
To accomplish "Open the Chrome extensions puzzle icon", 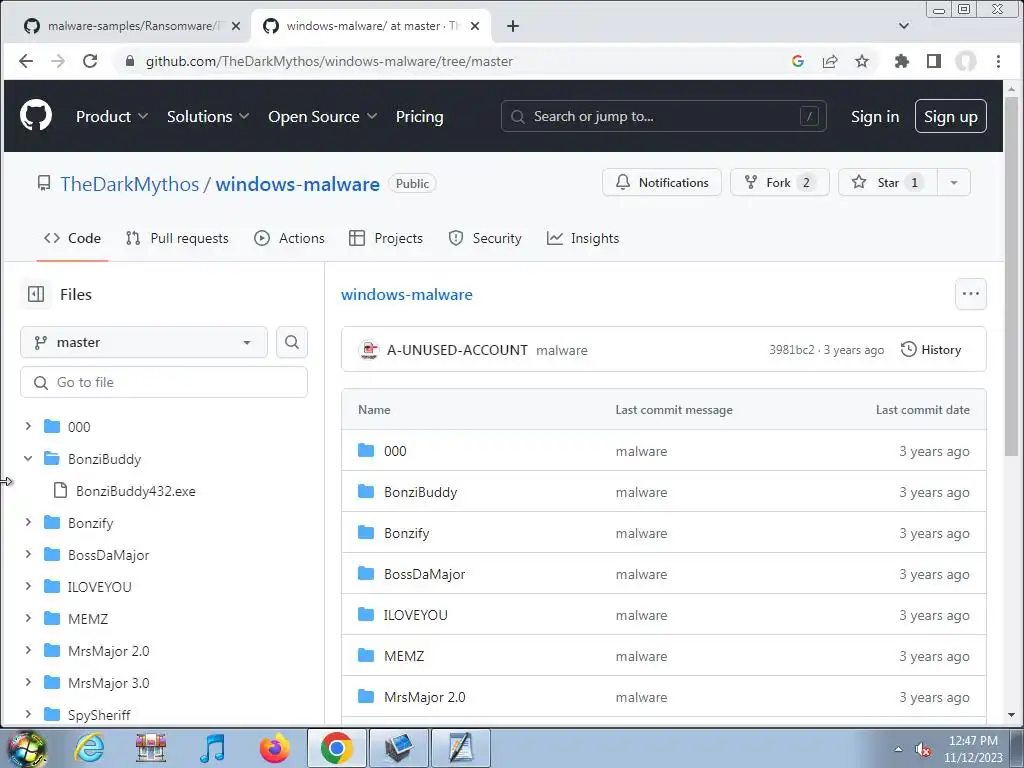I will (x=901, y=61).
